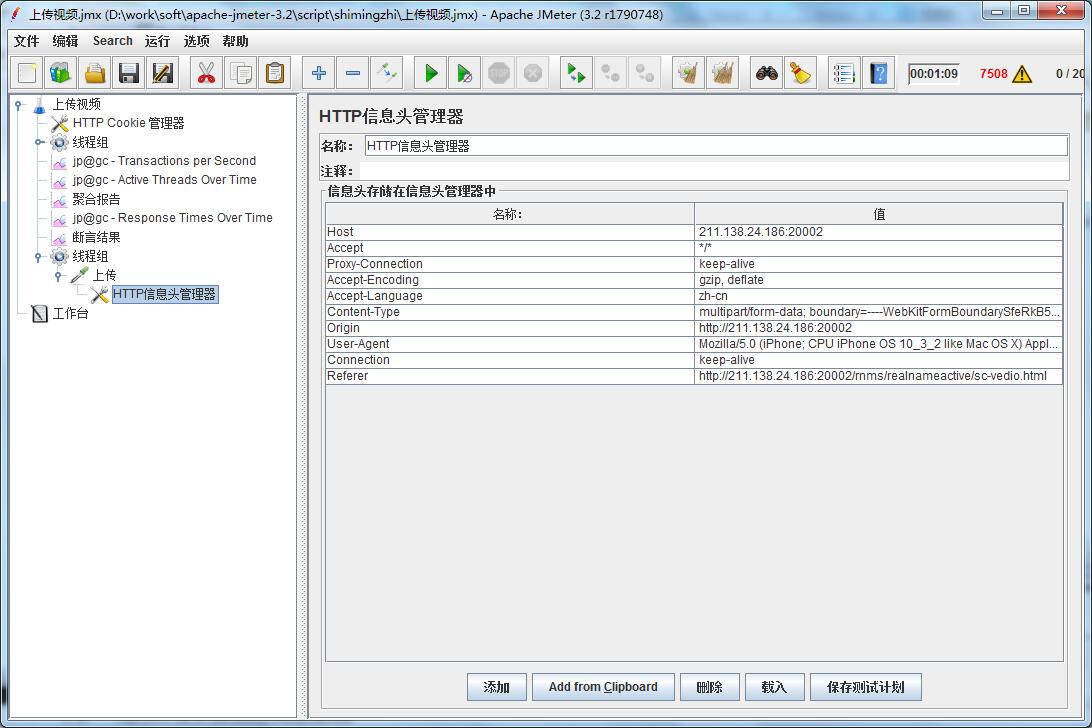Screen dimensions: 1092x728
Task: Collapse the 上传 sampler node
Action: (58, 276)
